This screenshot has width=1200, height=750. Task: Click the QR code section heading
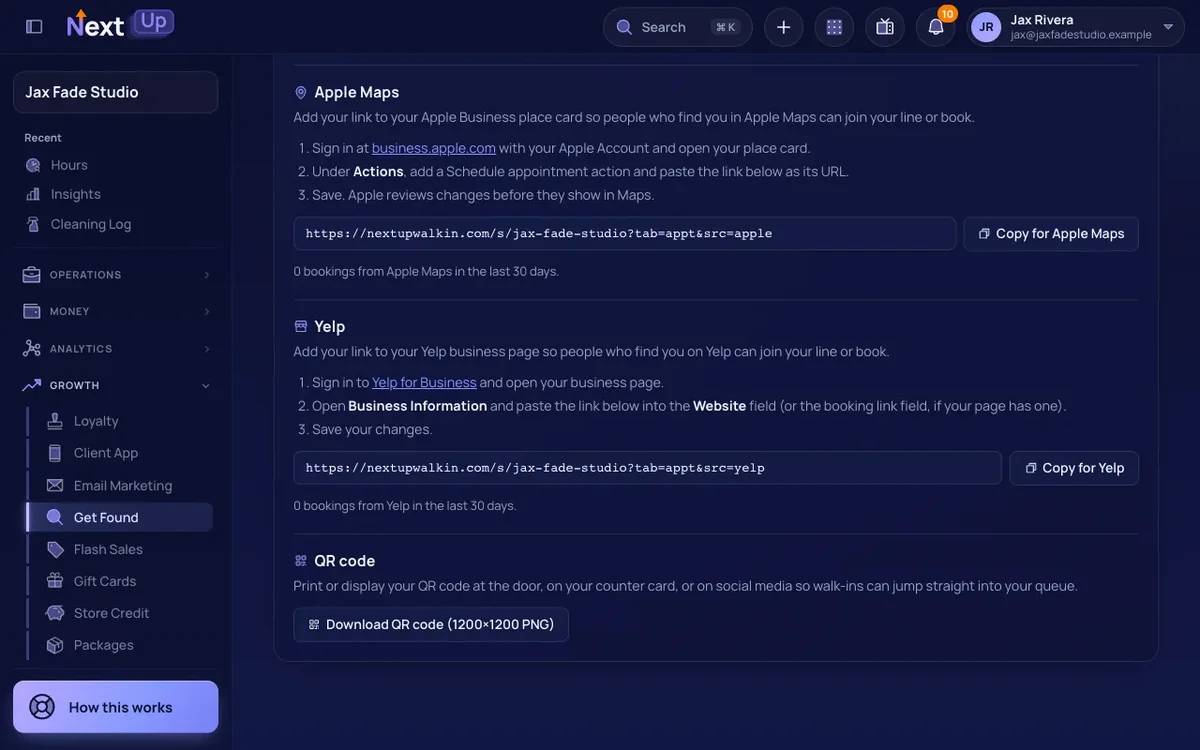(x=345, y=561)
